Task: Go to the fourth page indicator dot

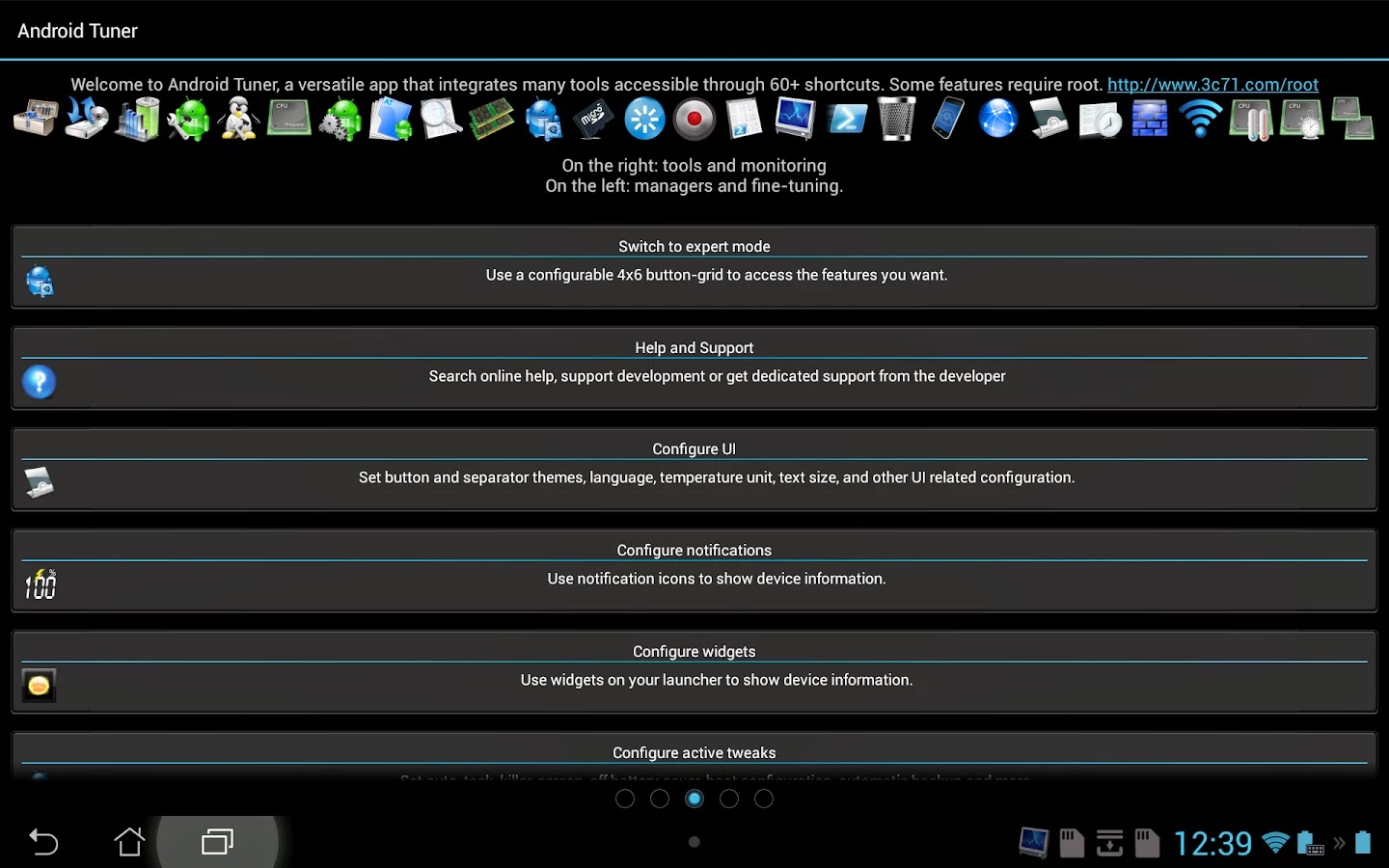Action: pos(729,799)
